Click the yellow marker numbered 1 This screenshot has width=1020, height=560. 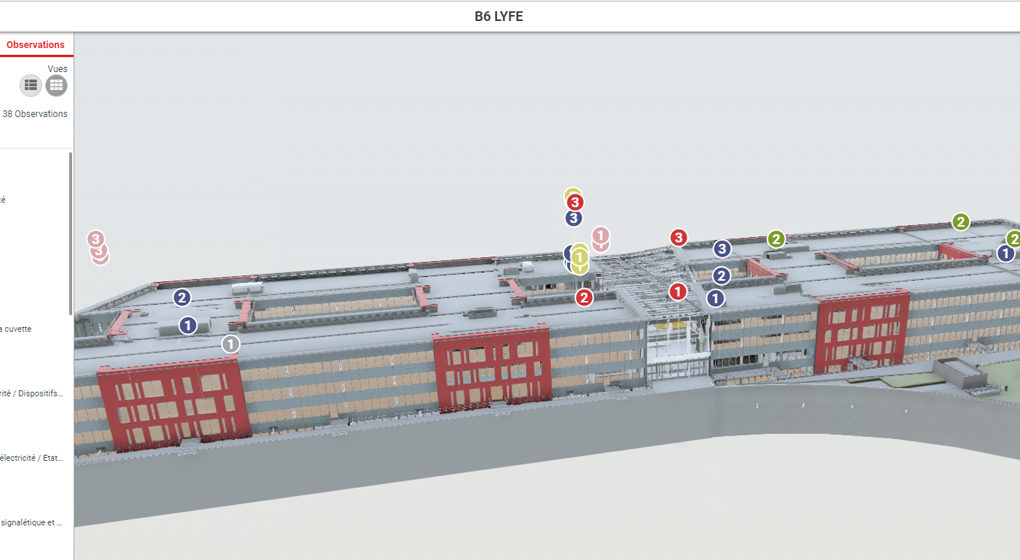coord(580,258)
